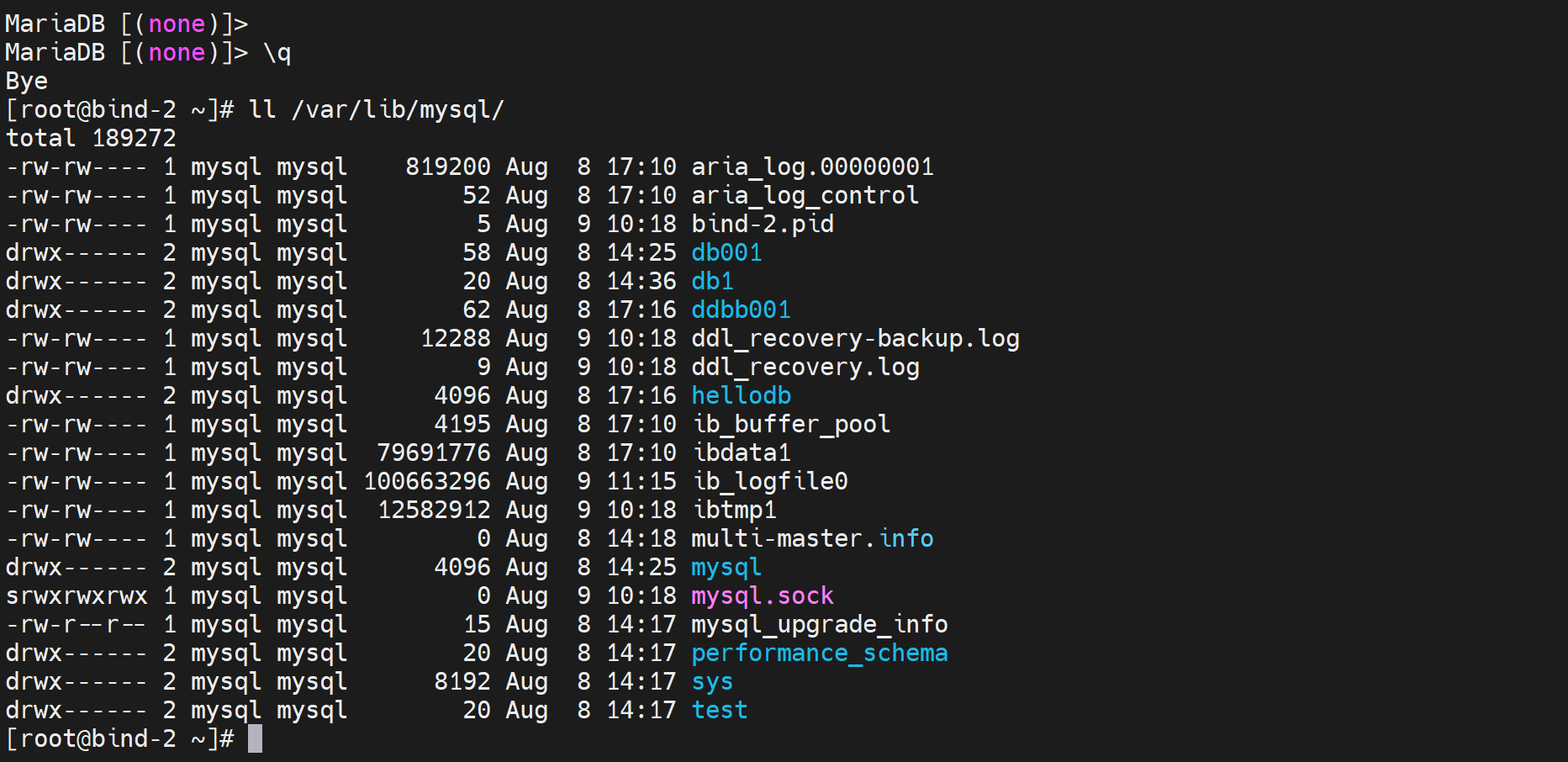This screenshot has height=762, width=1568.
Task: Click the aria_log_control file name
Action: click(x=805, y=195)
